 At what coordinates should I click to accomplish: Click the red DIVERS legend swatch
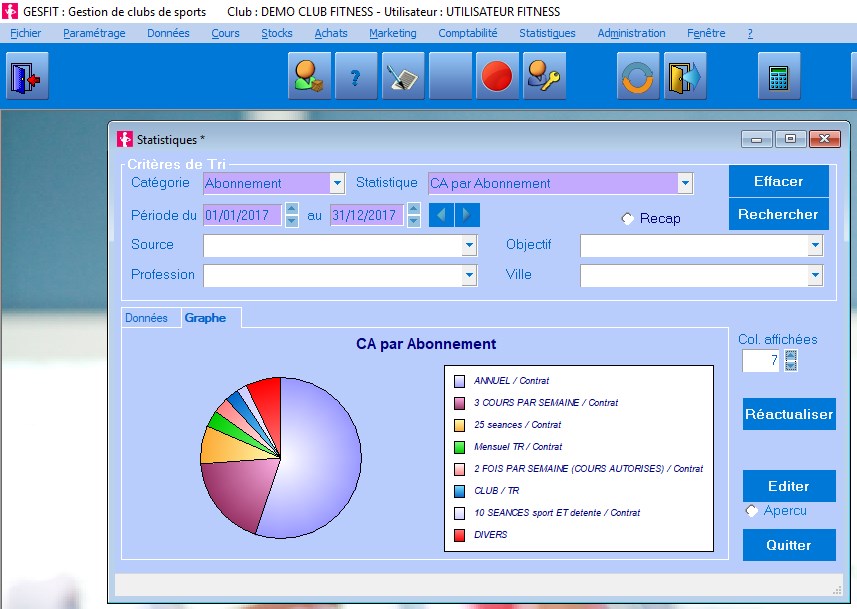click(x=459, y=535)
